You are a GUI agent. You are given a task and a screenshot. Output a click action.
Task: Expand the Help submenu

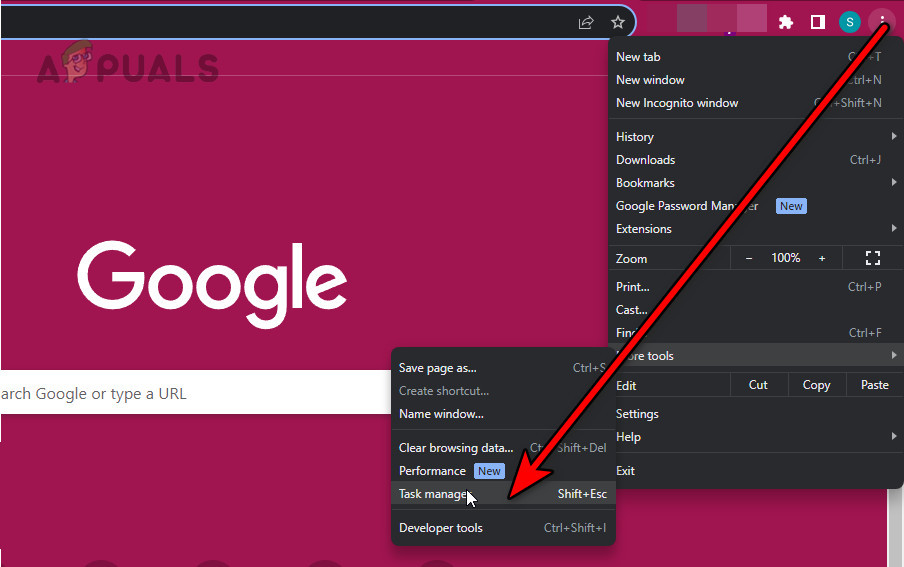tap(756, 437)
